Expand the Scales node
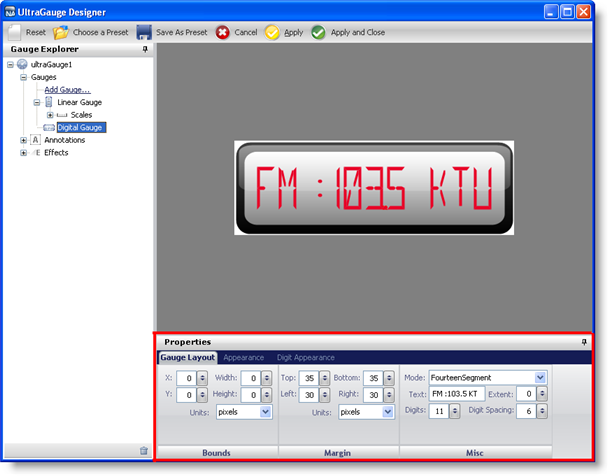Image resolution: width=609 pixels, height=476 pixels. coord(50,115)
